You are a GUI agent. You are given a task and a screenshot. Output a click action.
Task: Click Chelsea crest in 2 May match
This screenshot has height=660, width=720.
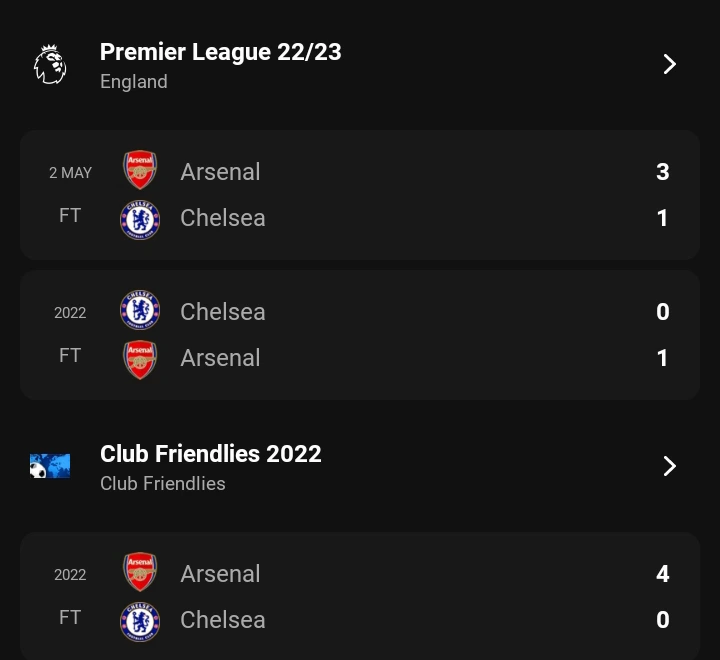tap(140, 220)
